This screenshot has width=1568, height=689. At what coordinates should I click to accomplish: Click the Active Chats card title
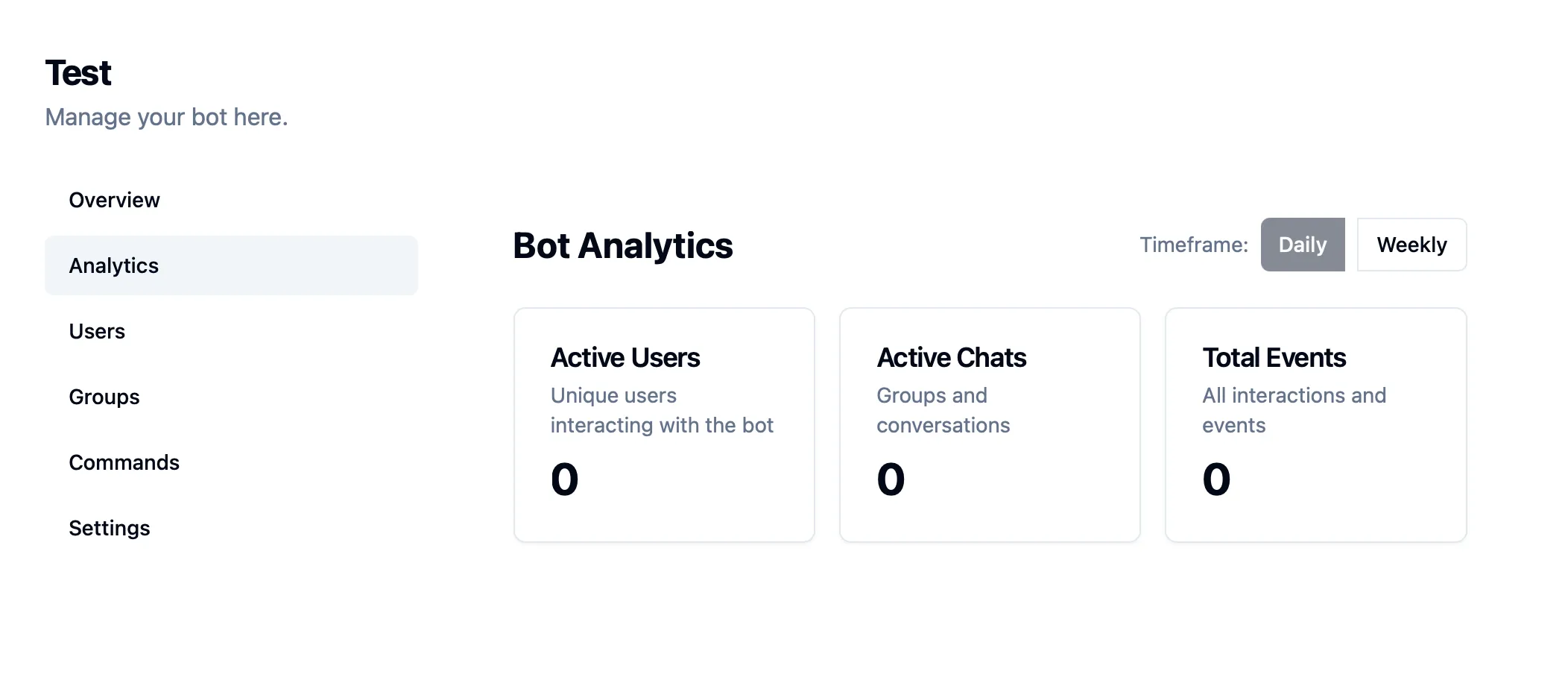(x=951, y=358)
